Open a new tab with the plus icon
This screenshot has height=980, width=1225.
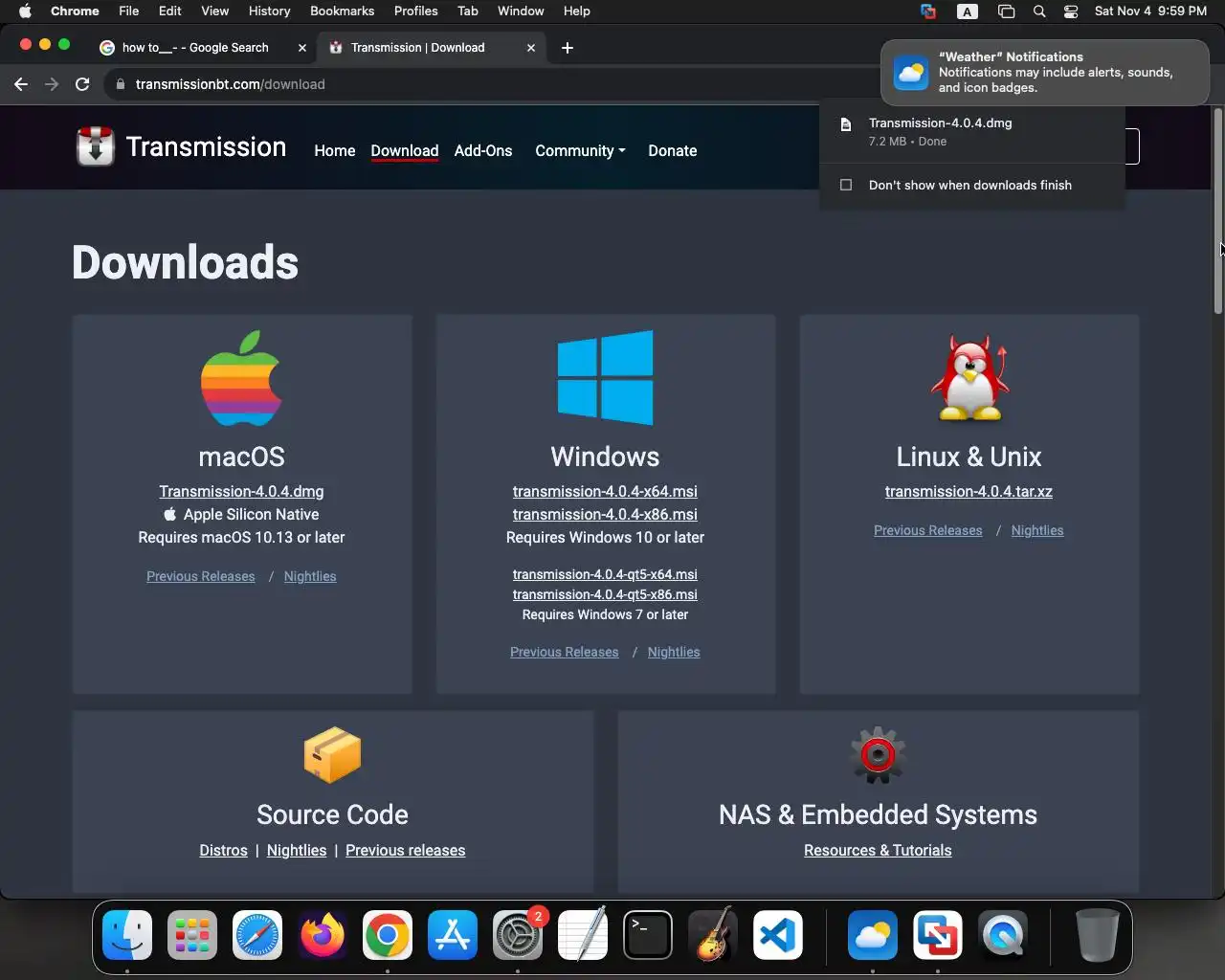tap(568, 48)
